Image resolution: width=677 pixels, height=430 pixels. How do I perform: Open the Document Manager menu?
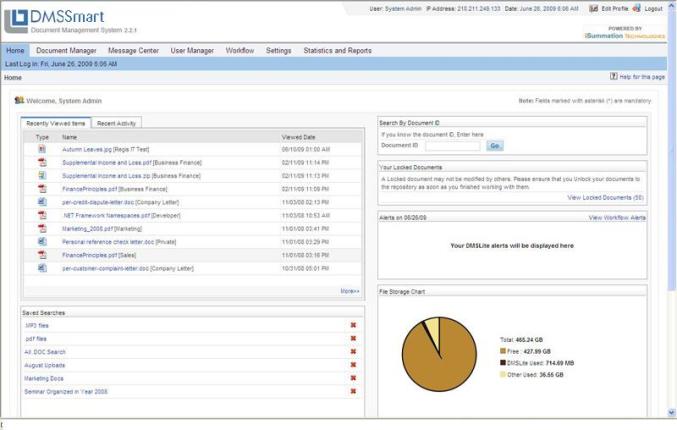point(66,50)
